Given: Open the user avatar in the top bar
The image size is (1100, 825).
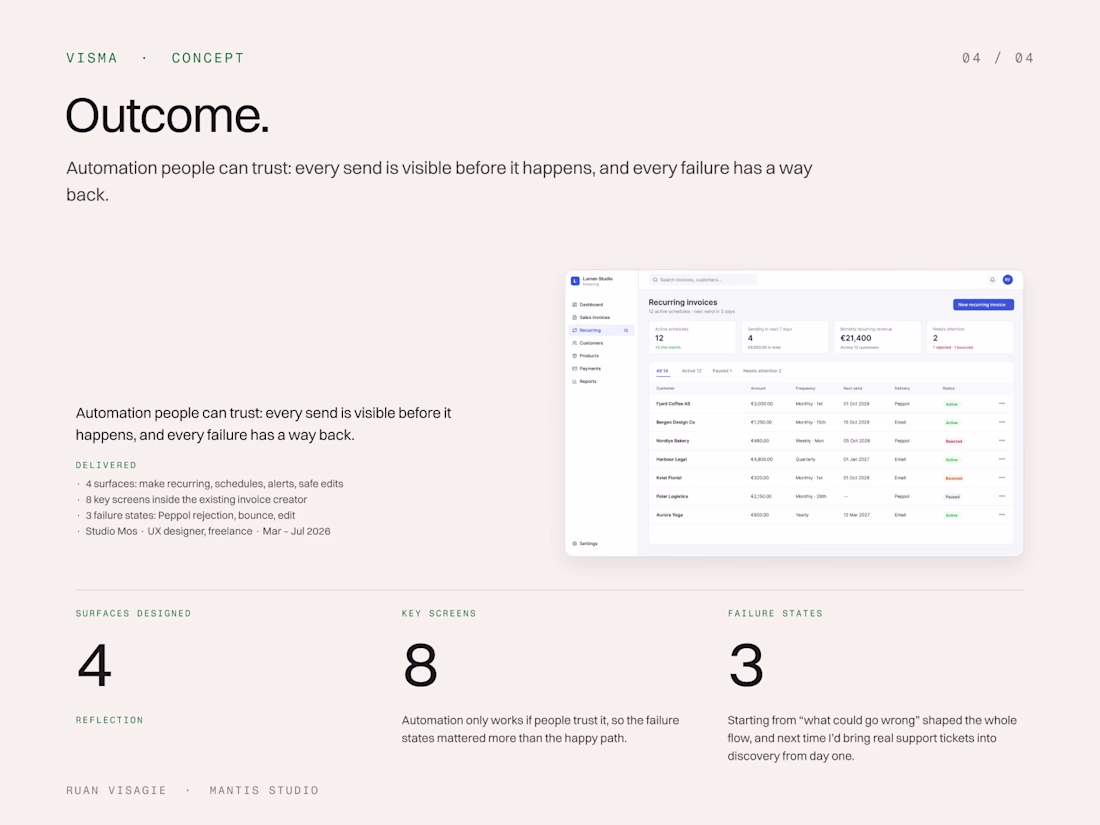Looking at the screenshot, I should tap(1007, 279).
